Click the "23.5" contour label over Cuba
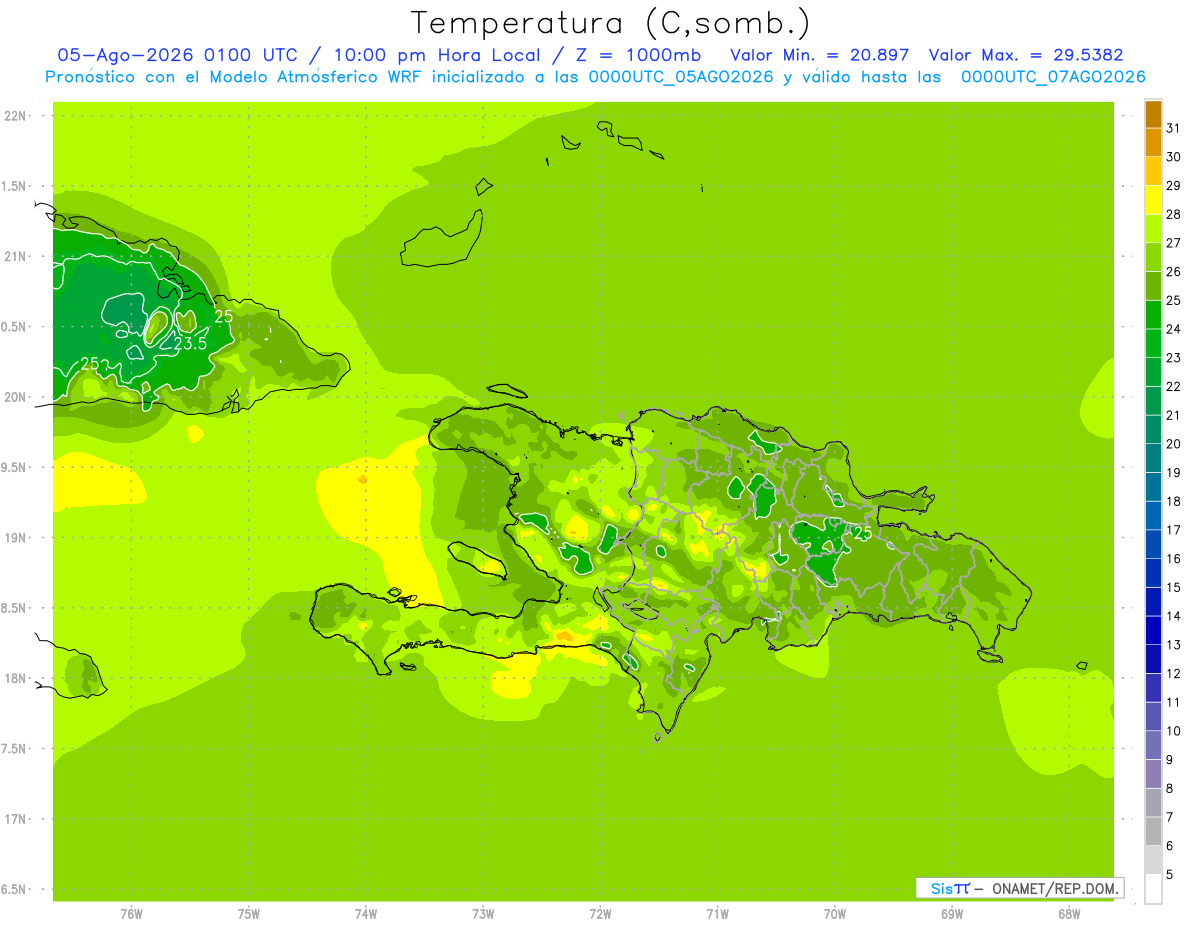The height and width of the screenshot is (927, 1200). (x=190, y=343)
